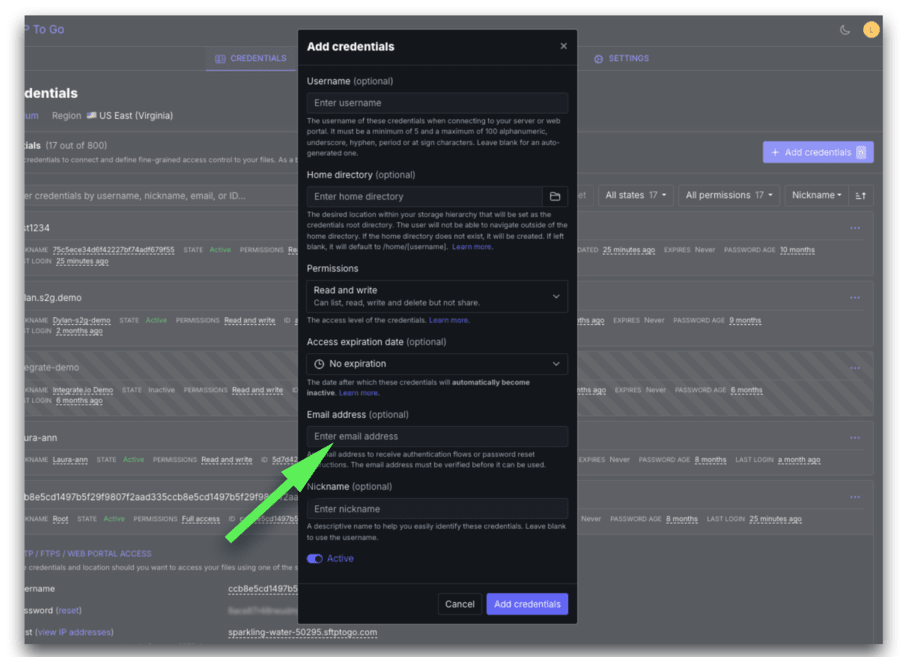Click the folder browse icon for home directory
The image size is (900, 657).
555,197
